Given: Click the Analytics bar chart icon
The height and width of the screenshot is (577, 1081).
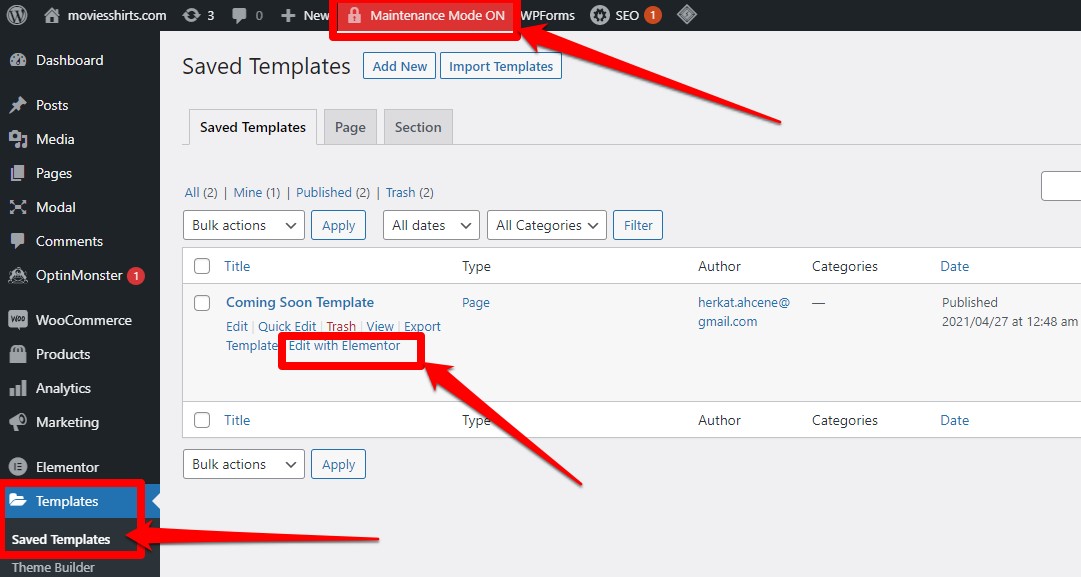Looking at the screenshot, I should pyautogui.click(x=18, y=388).
